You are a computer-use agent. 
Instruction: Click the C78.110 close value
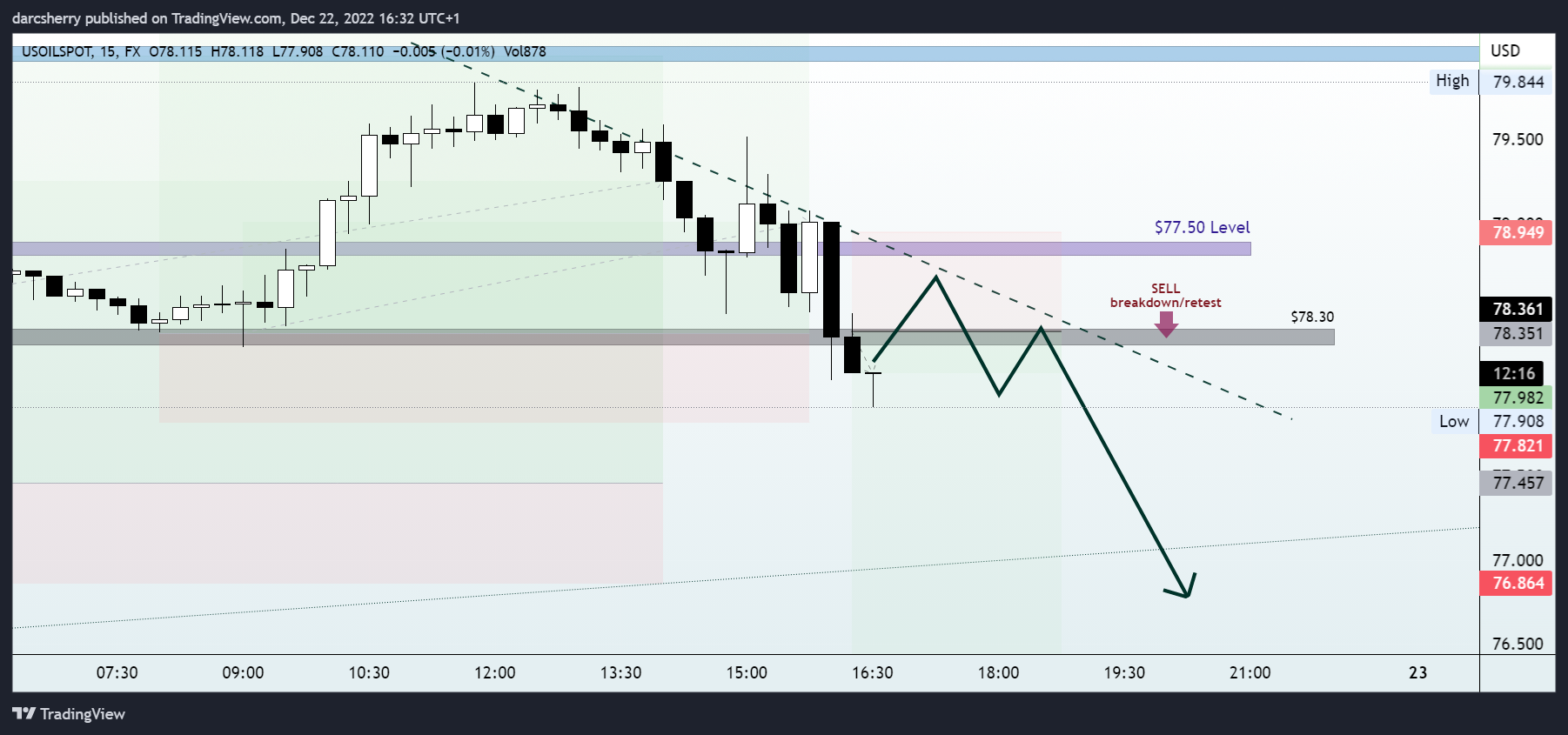pos(358,51)
